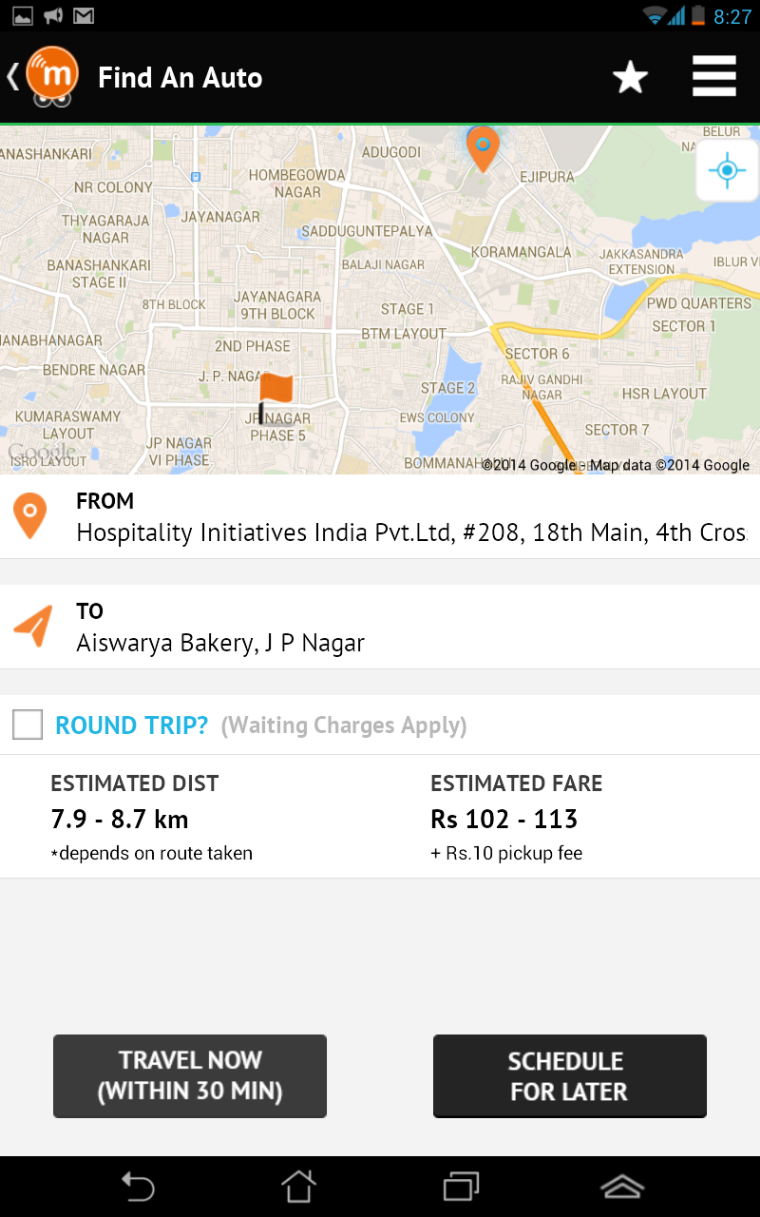Tap the ROUND TRIP? label

132,725
